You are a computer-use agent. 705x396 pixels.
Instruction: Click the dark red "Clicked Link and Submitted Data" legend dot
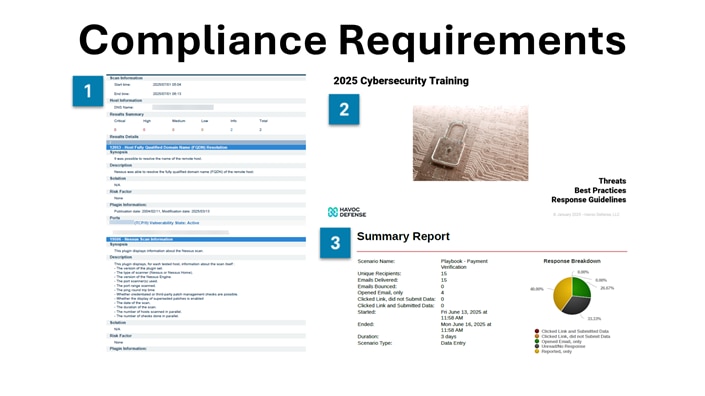coord(536,331)
